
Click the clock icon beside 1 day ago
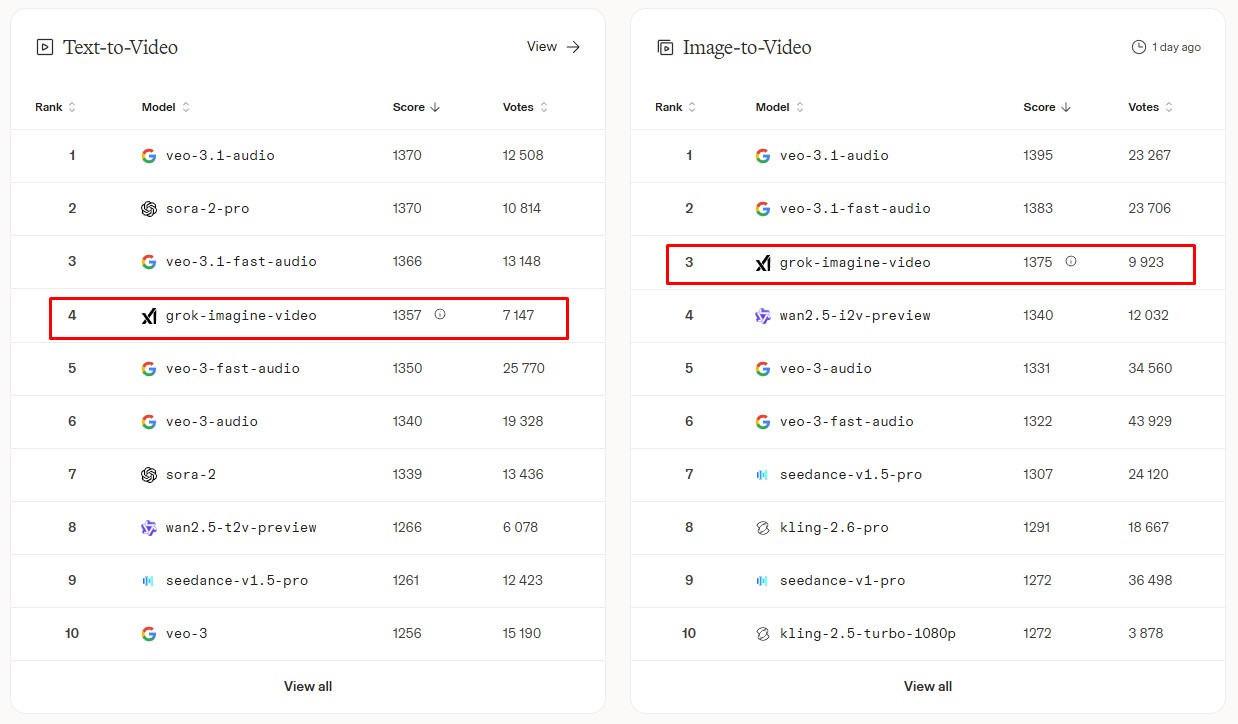coord(1138,47)
